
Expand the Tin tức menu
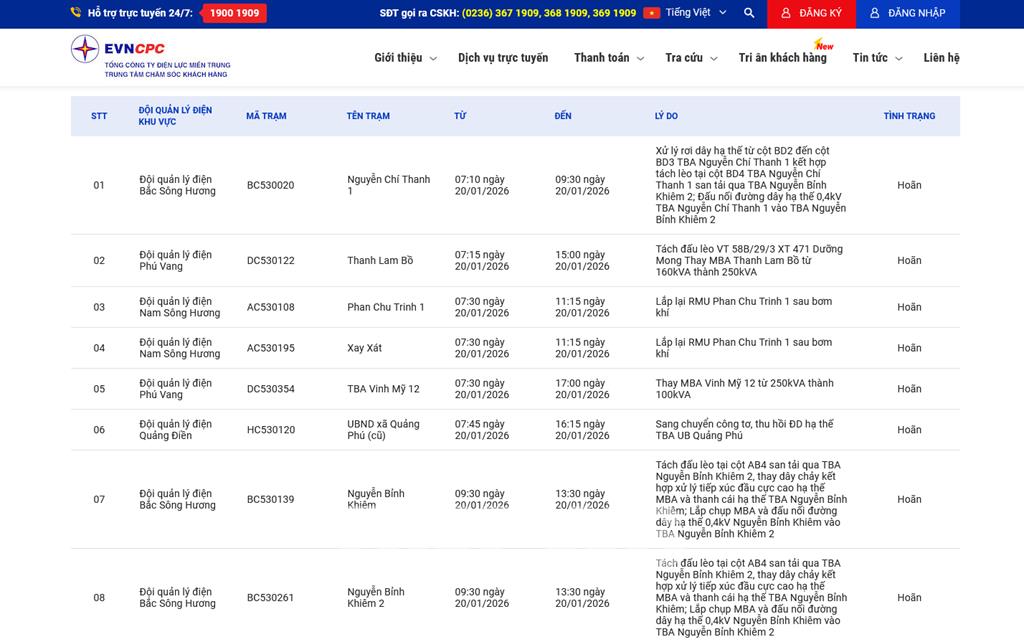[x=877, y=58]
